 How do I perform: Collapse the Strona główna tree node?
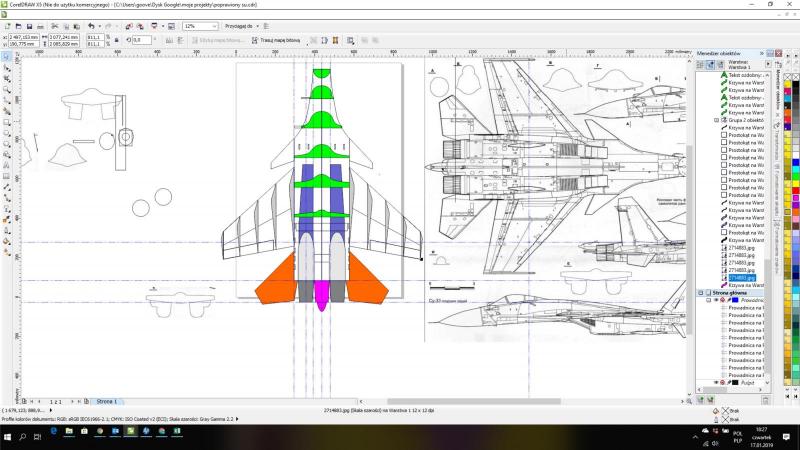pyautogui.click(x=700, y=292)
